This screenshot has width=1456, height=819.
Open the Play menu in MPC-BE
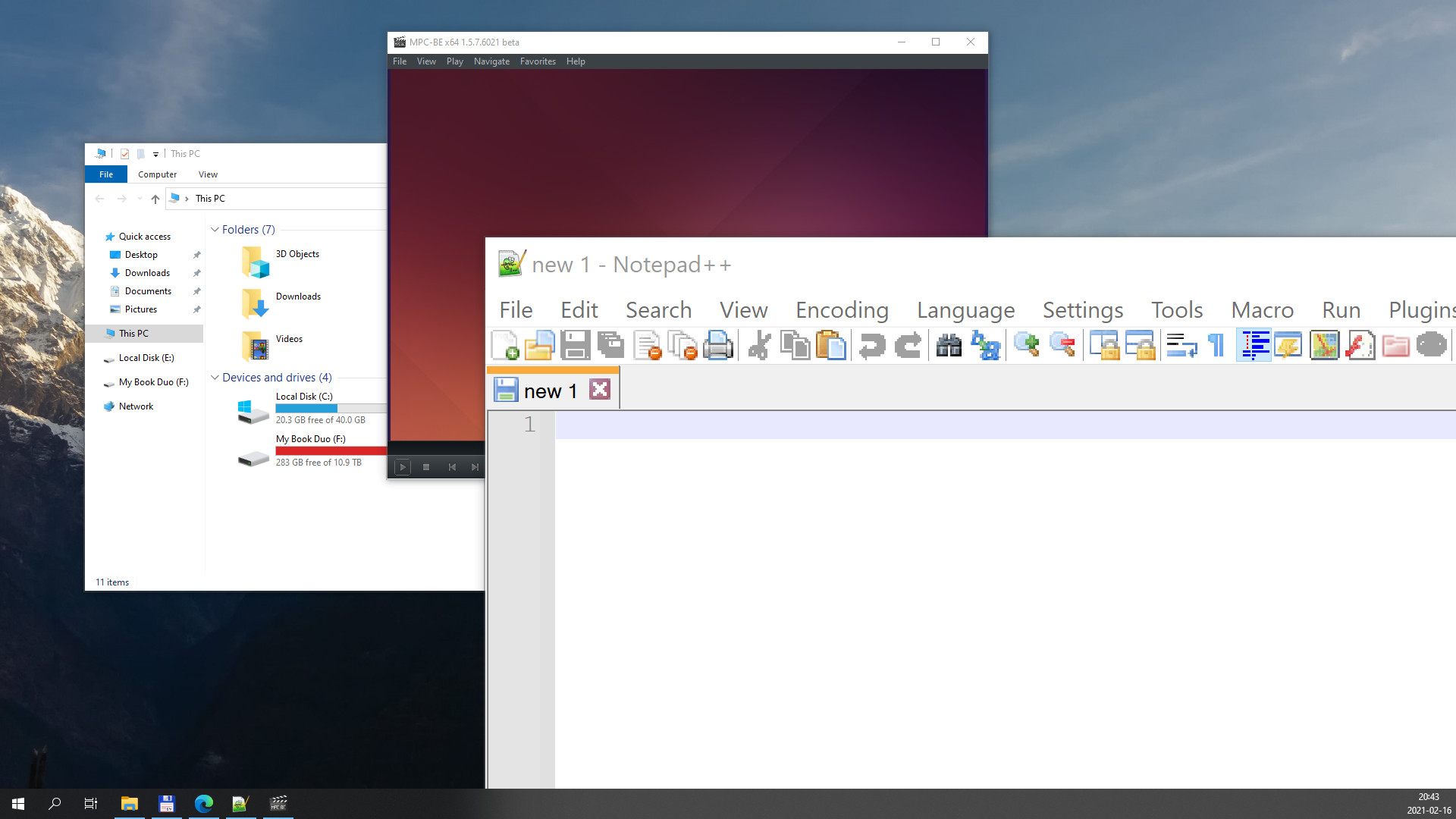454,61
